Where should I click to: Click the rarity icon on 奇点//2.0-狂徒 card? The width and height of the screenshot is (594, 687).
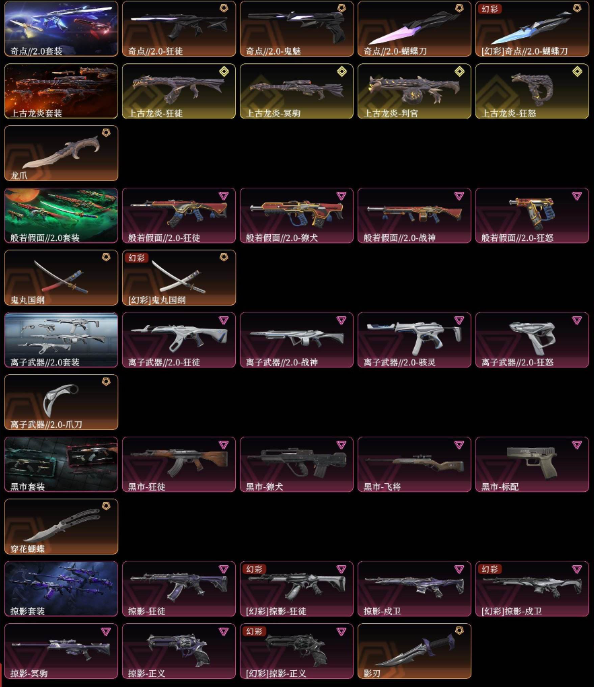coord(224,8)
